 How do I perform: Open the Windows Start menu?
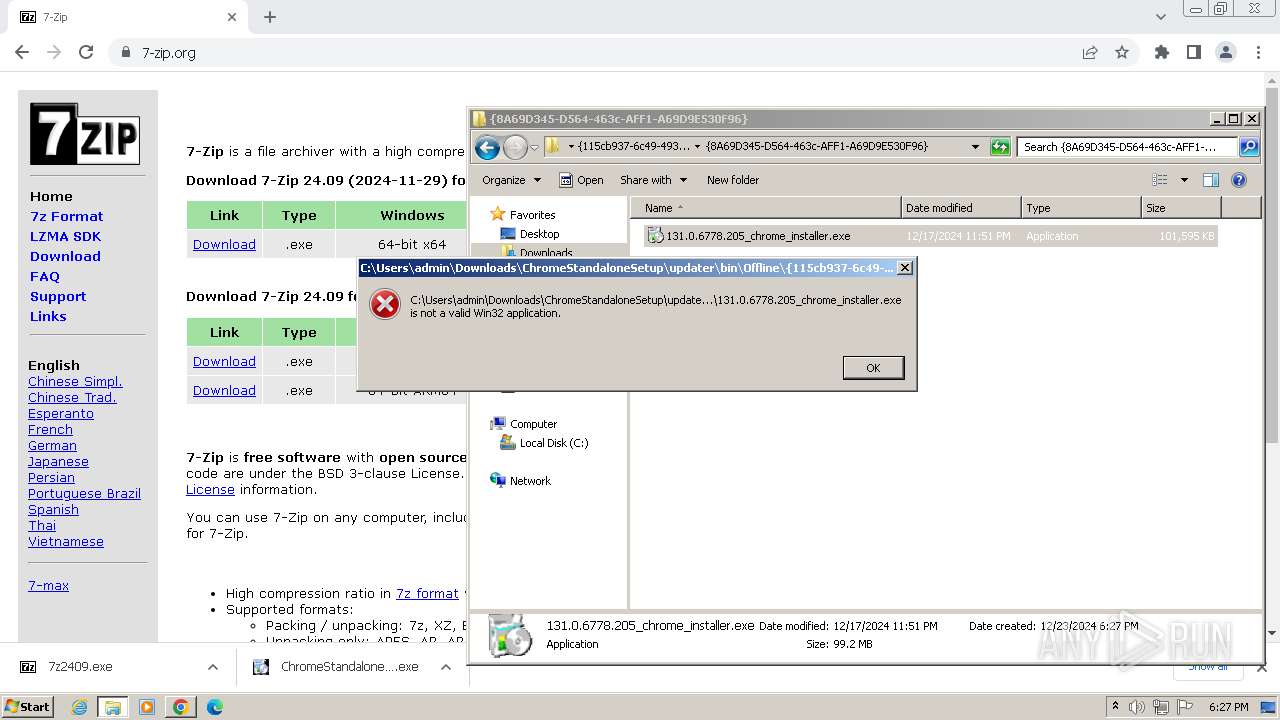coord(27,706)
